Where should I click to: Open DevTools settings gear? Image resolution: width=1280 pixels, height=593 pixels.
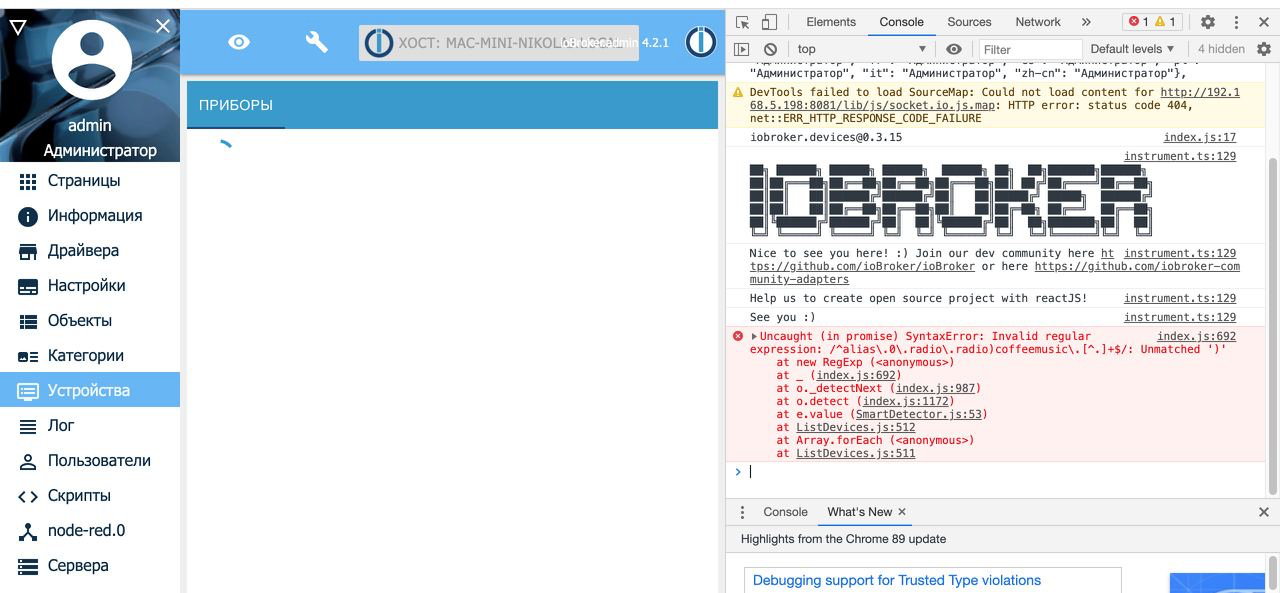point(1208,21)
